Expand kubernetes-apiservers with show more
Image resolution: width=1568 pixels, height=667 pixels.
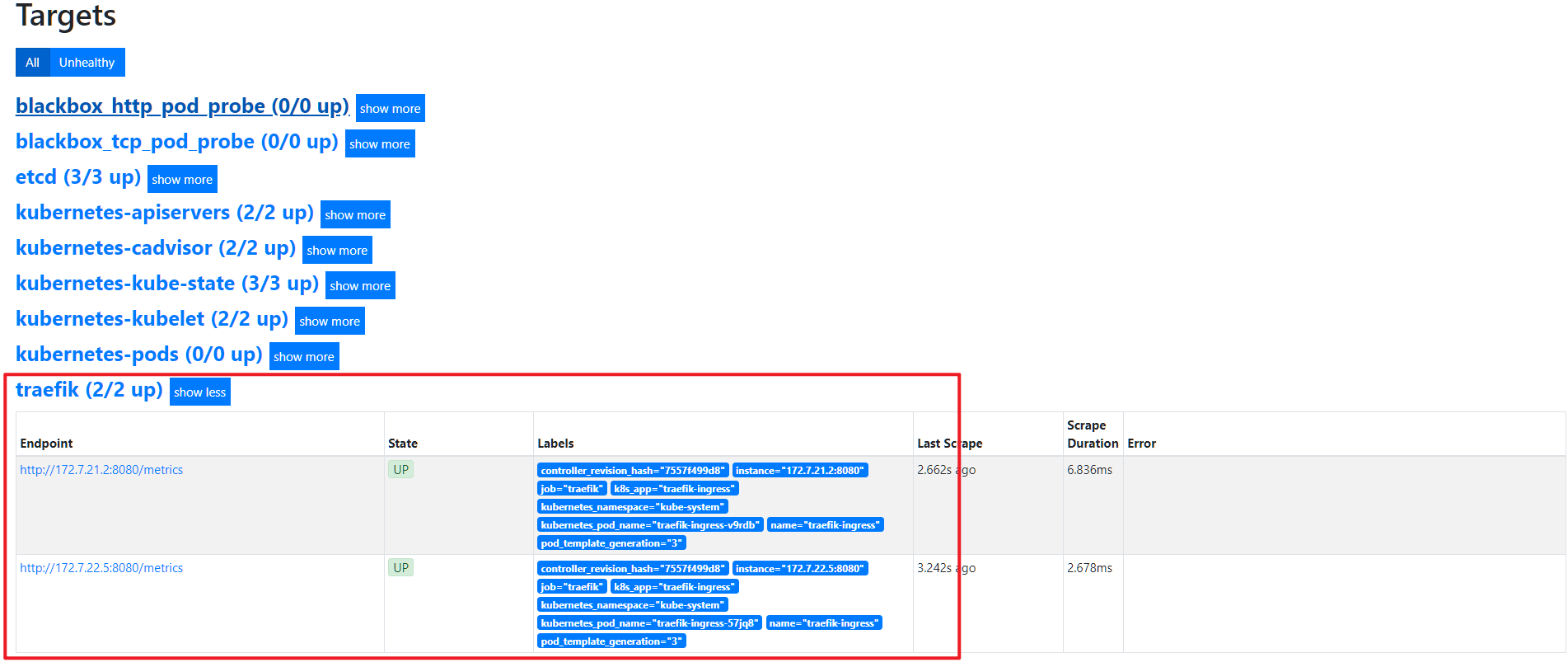355,215
